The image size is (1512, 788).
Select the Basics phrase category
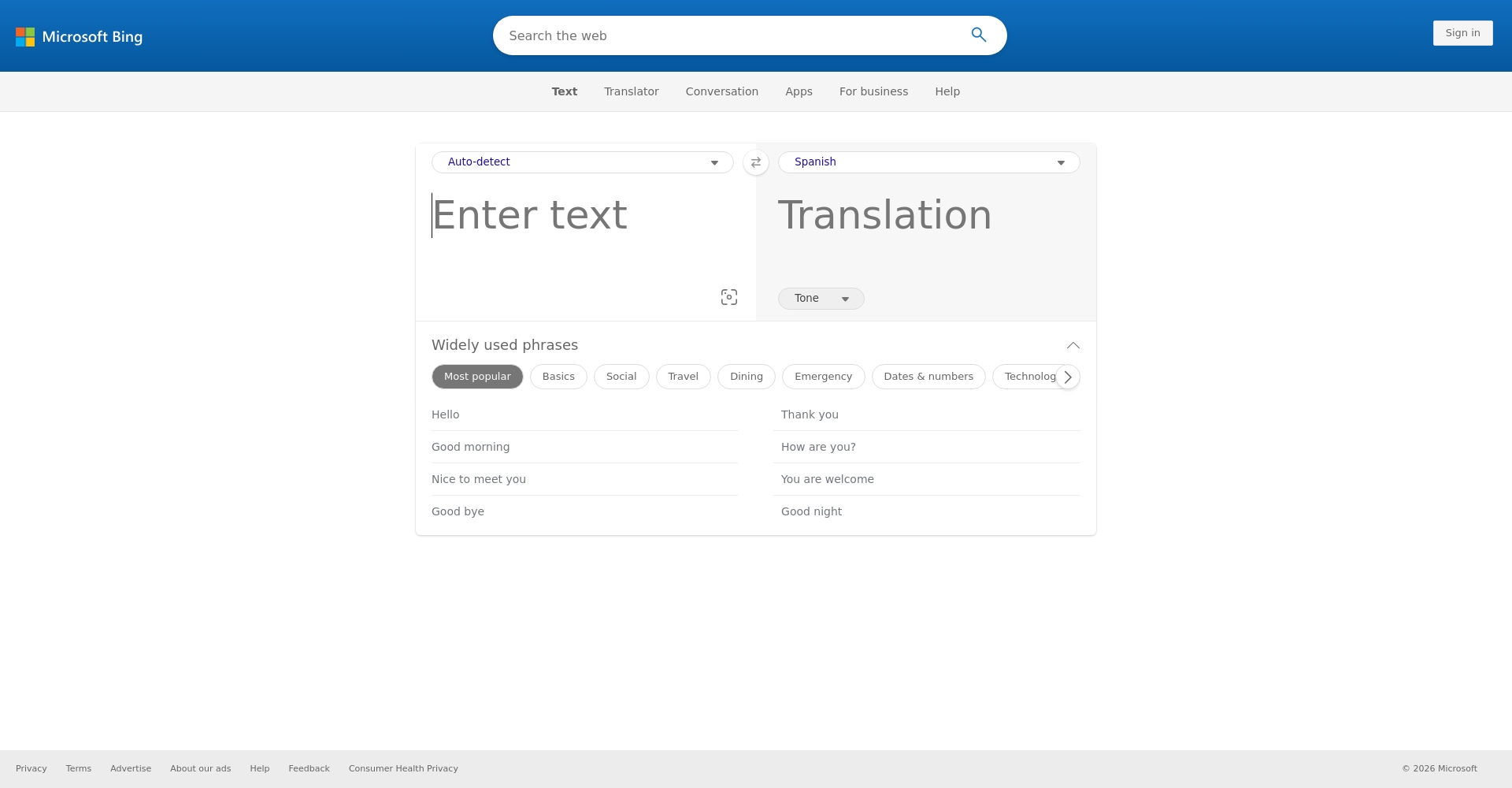coord(558,377)
